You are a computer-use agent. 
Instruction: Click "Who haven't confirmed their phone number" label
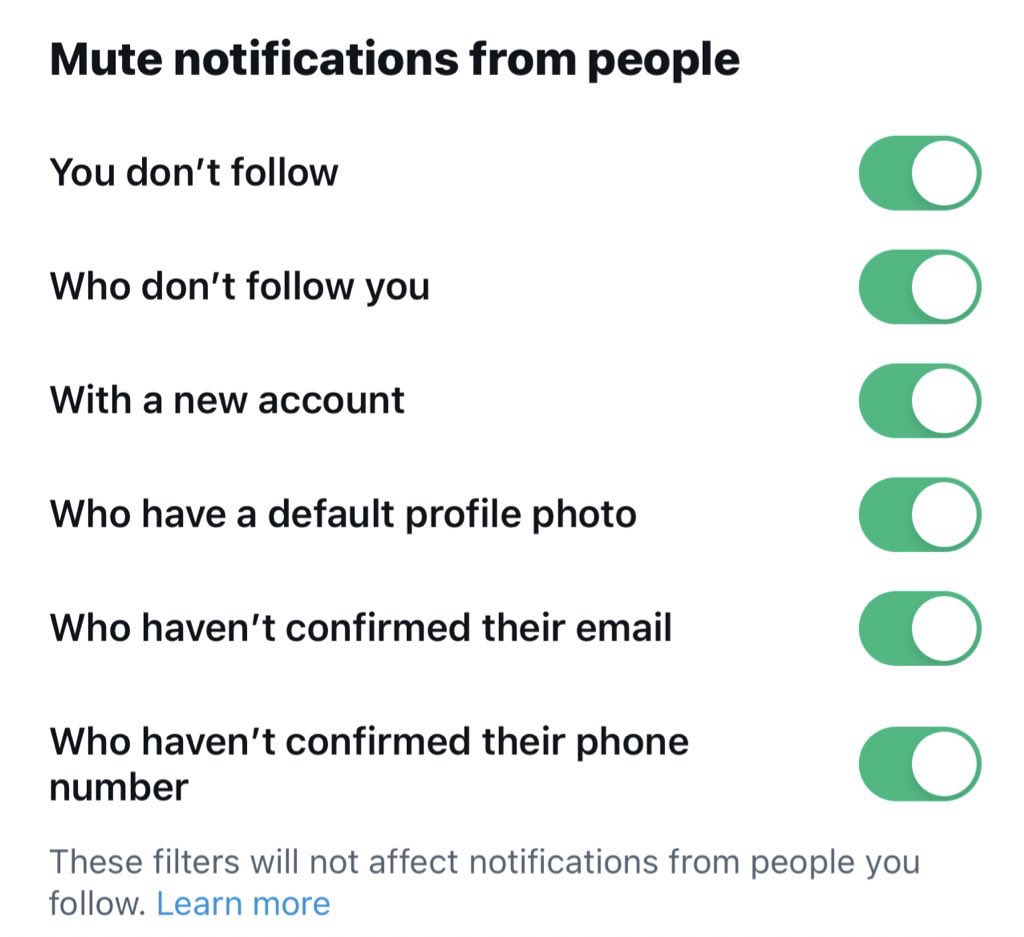[369, 764]
